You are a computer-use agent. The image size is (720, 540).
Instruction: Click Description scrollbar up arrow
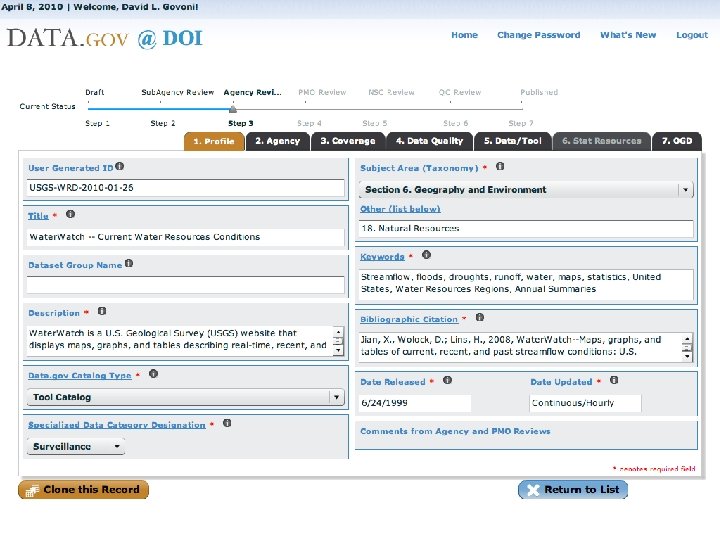pyautogui.click(x=338, y=332)
